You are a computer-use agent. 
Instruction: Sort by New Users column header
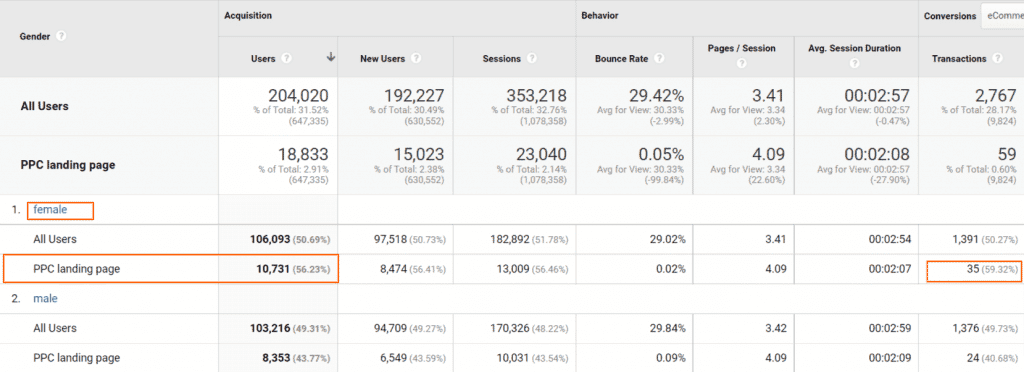(x=383, y=59)
